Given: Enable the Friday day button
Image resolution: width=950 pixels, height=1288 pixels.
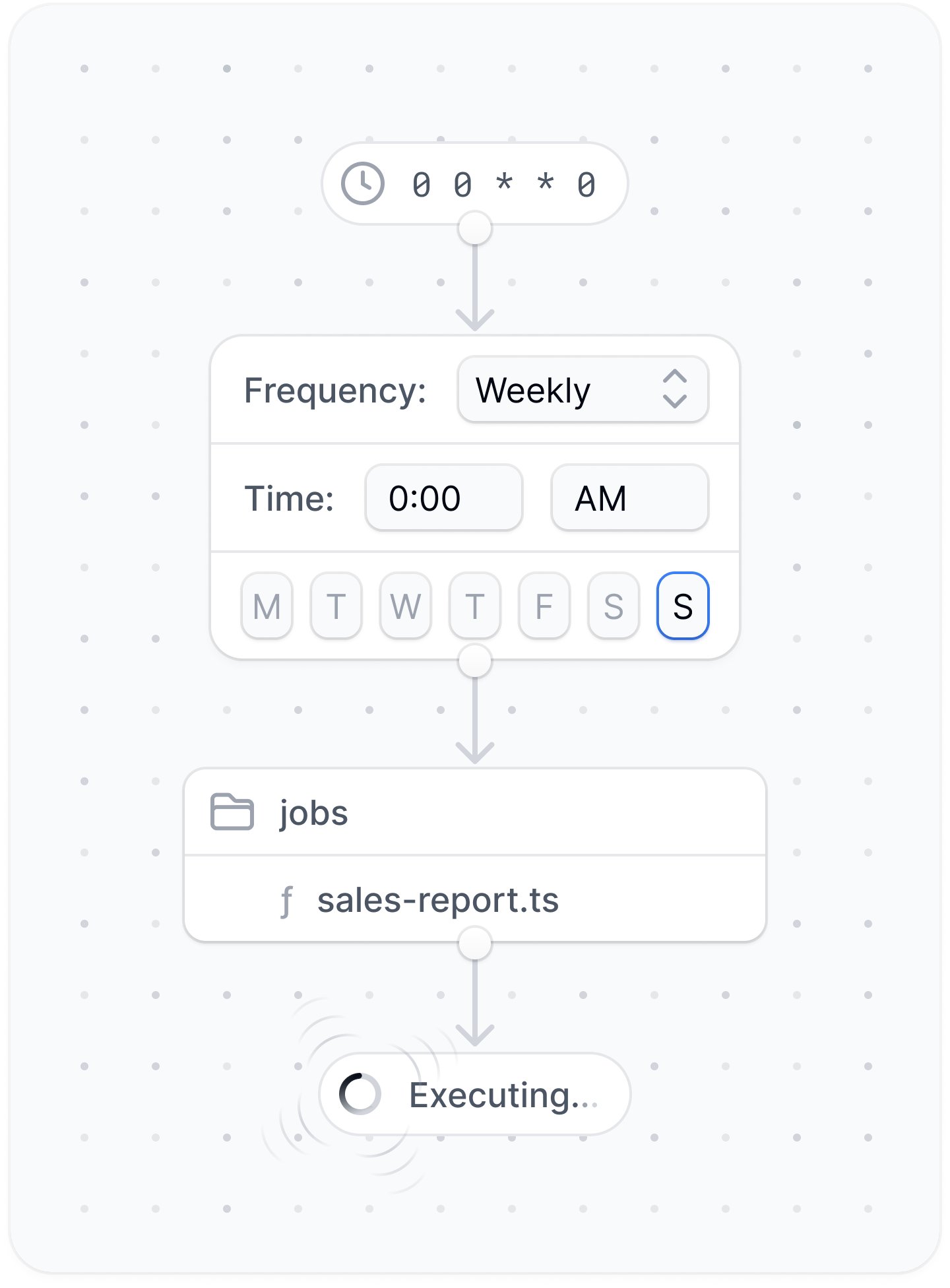Looking at the screenshot, I should [544, 606].
